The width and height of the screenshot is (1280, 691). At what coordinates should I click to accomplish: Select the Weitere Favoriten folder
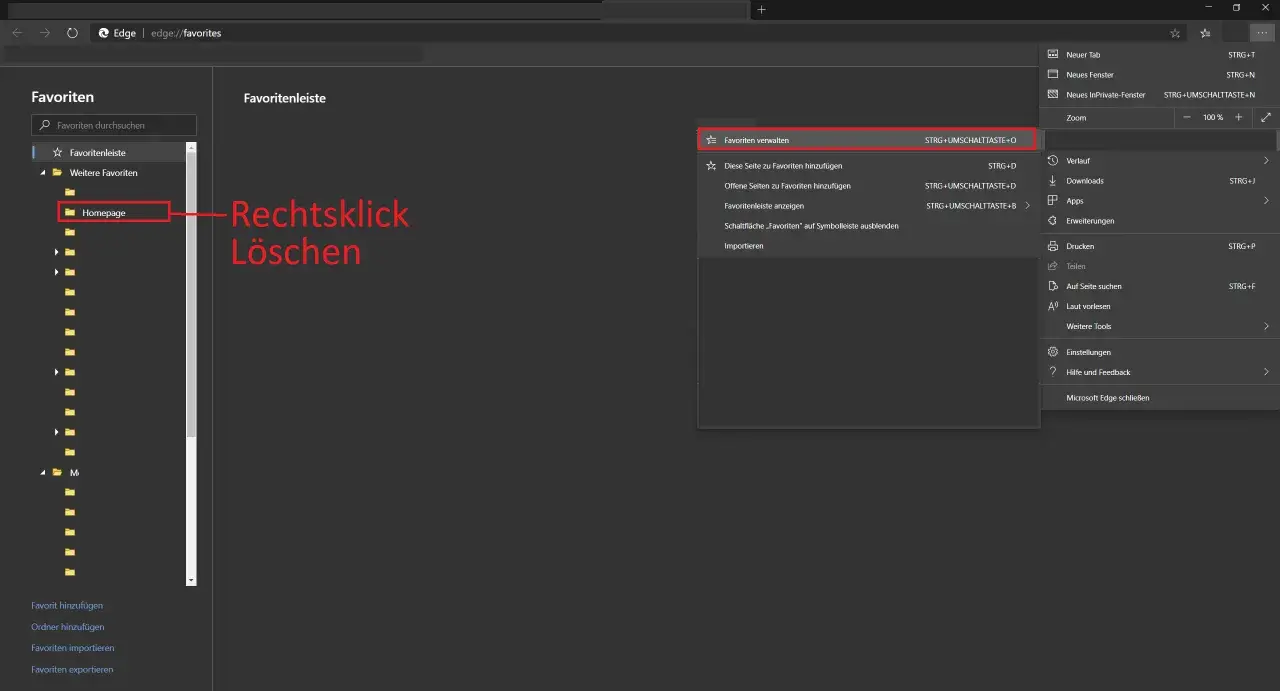(x=103, y=173)
